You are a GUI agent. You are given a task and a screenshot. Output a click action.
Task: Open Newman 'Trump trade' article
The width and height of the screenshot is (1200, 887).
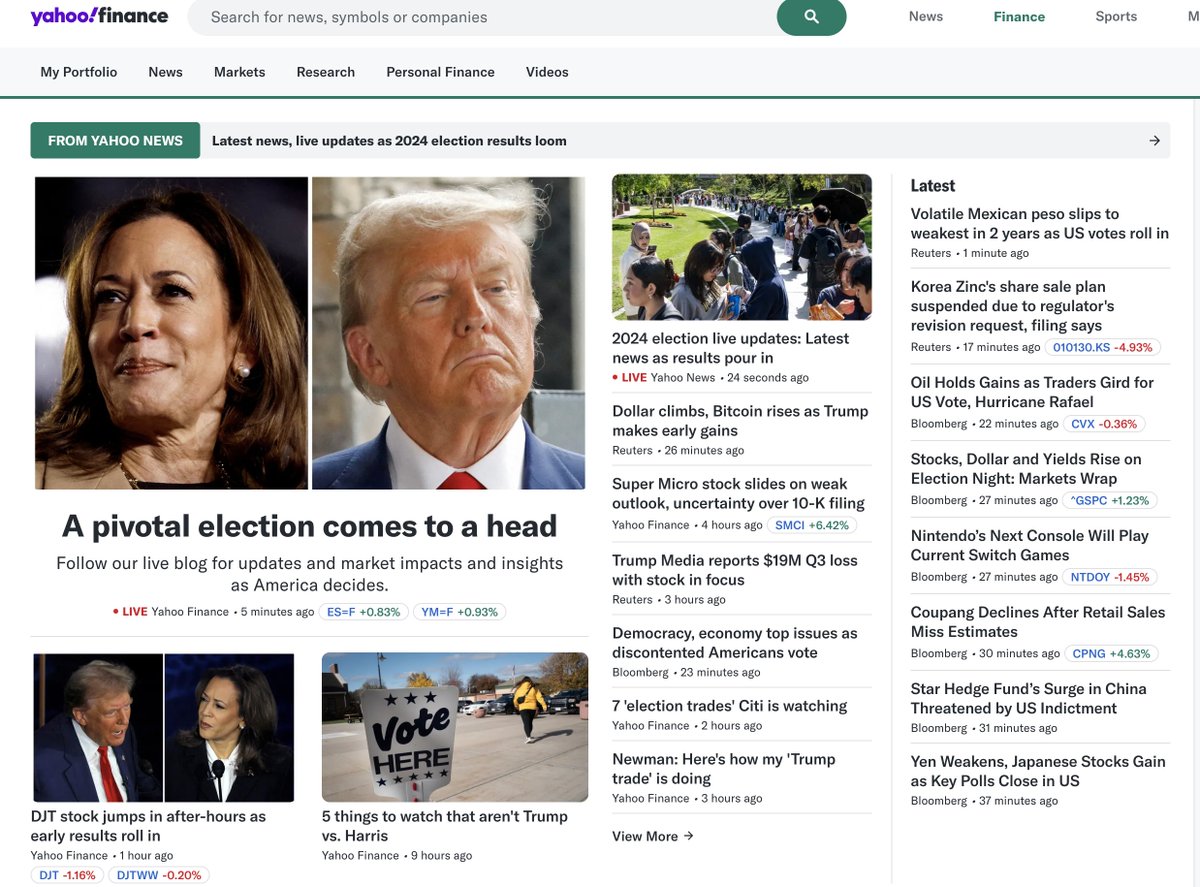point(724,769)
